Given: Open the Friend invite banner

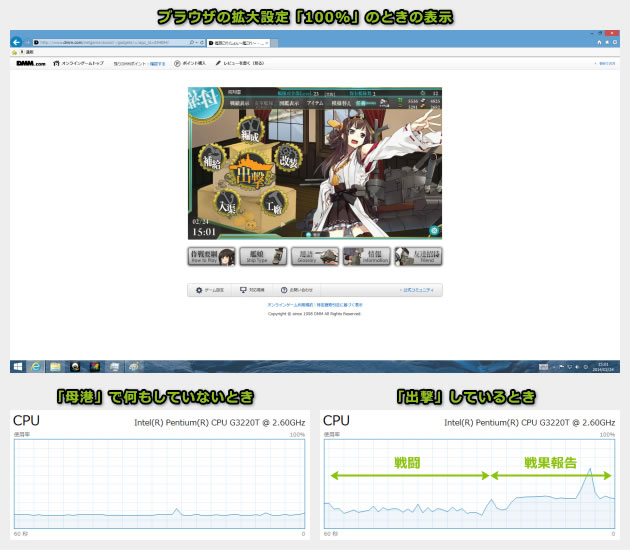Looking at the screenshot, I should point(418,256).
